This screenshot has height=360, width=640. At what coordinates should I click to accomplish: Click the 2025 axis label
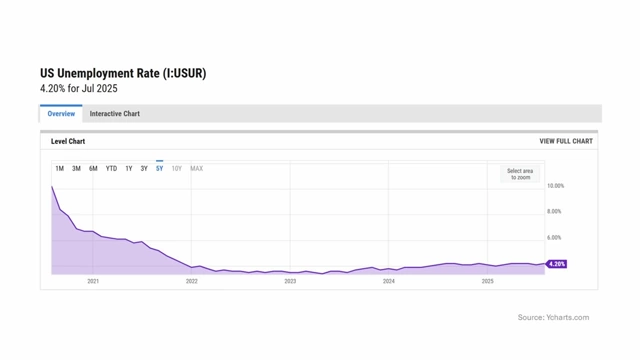point(487,281)
